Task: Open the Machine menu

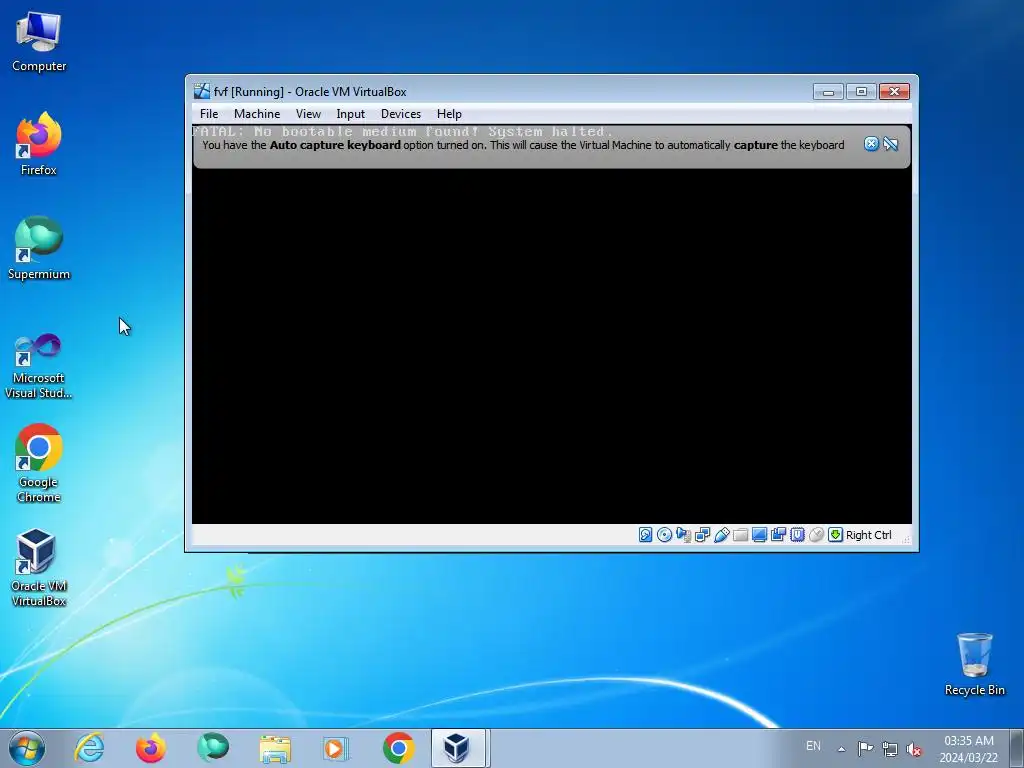Action: 257,114
